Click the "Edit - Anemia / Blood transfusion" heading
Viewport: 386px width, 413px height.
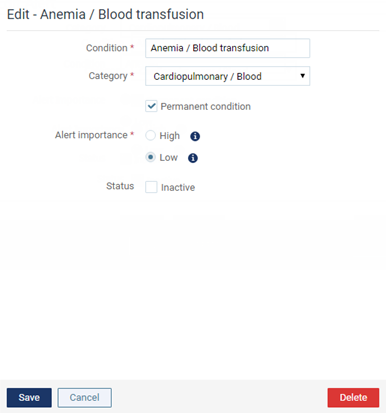pyautogui.click(x=105, y=14)
